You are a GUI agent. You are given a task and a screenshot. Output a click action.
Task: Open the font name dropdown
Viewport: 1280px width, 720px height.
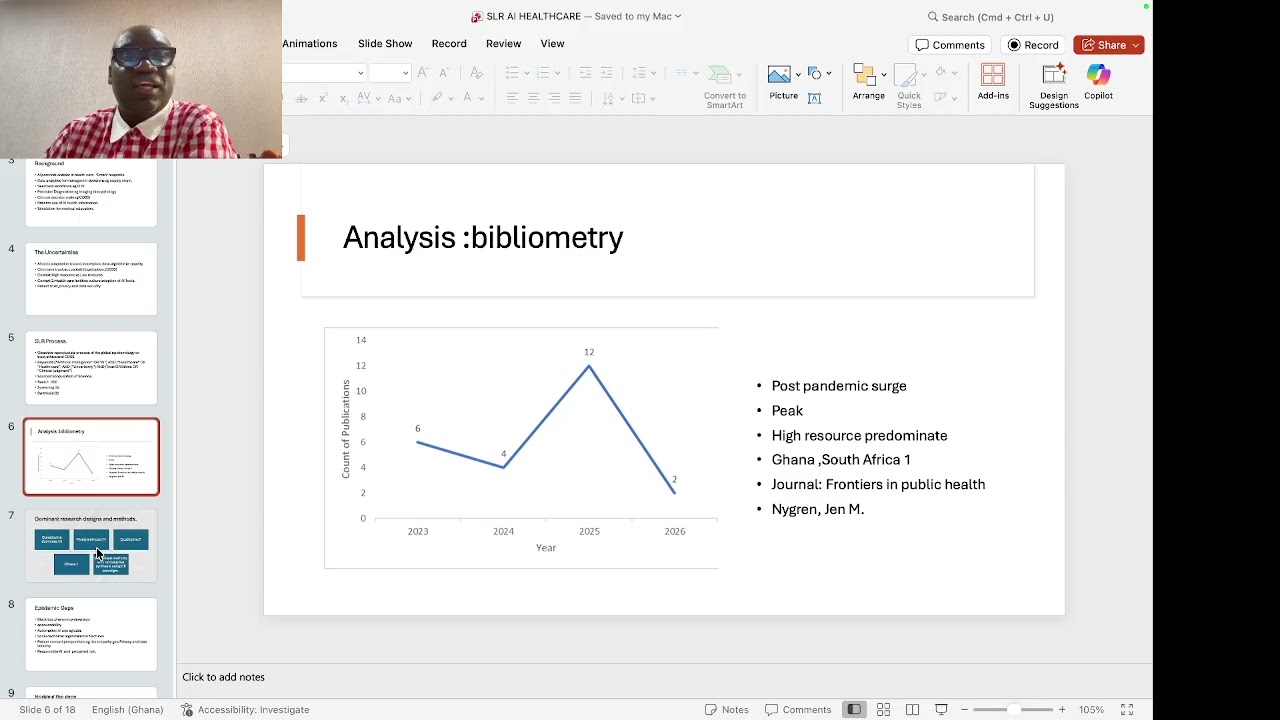360,73
